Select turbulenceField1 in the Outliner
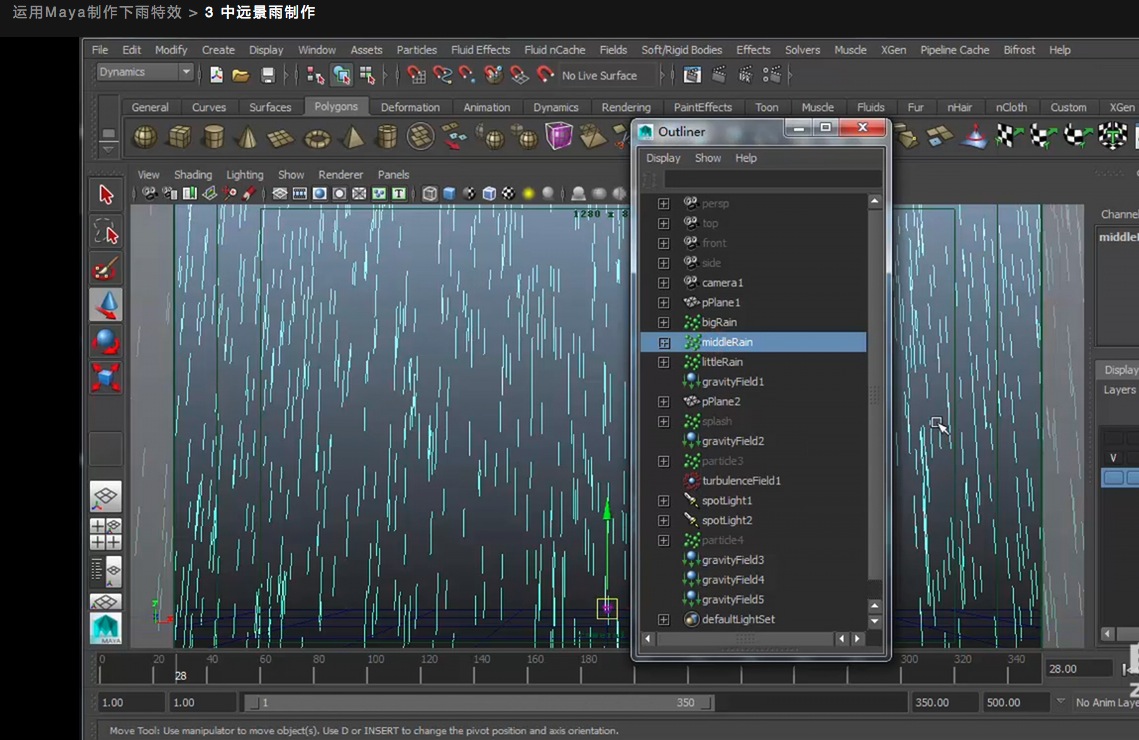 click(x=741, y=481)
